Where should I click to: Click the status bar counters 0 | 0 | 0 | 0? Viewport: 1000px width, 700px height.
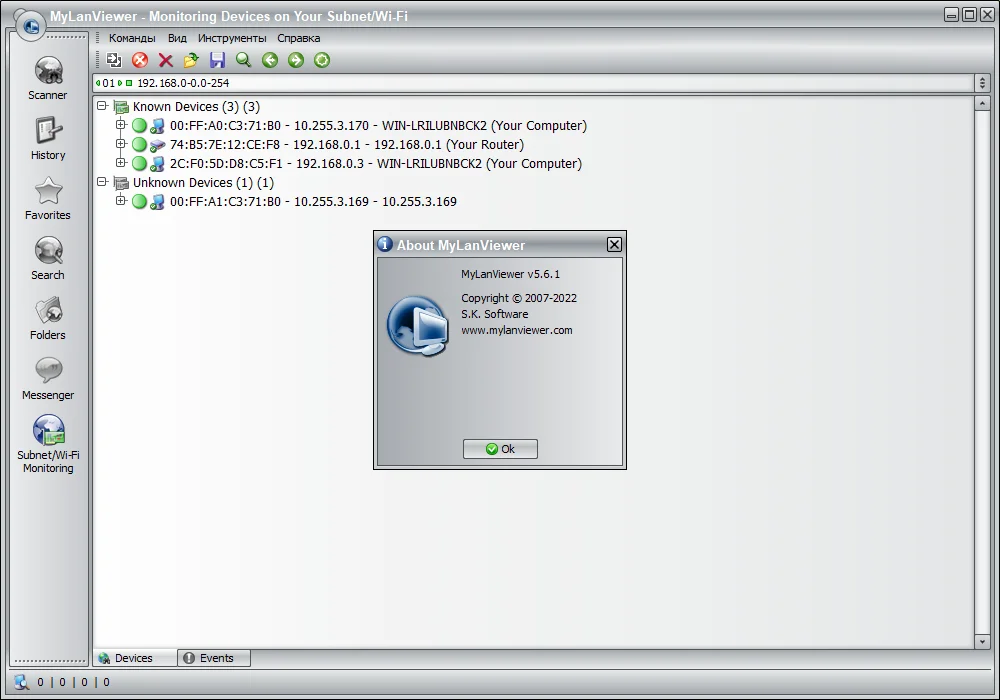pos(73,682)
